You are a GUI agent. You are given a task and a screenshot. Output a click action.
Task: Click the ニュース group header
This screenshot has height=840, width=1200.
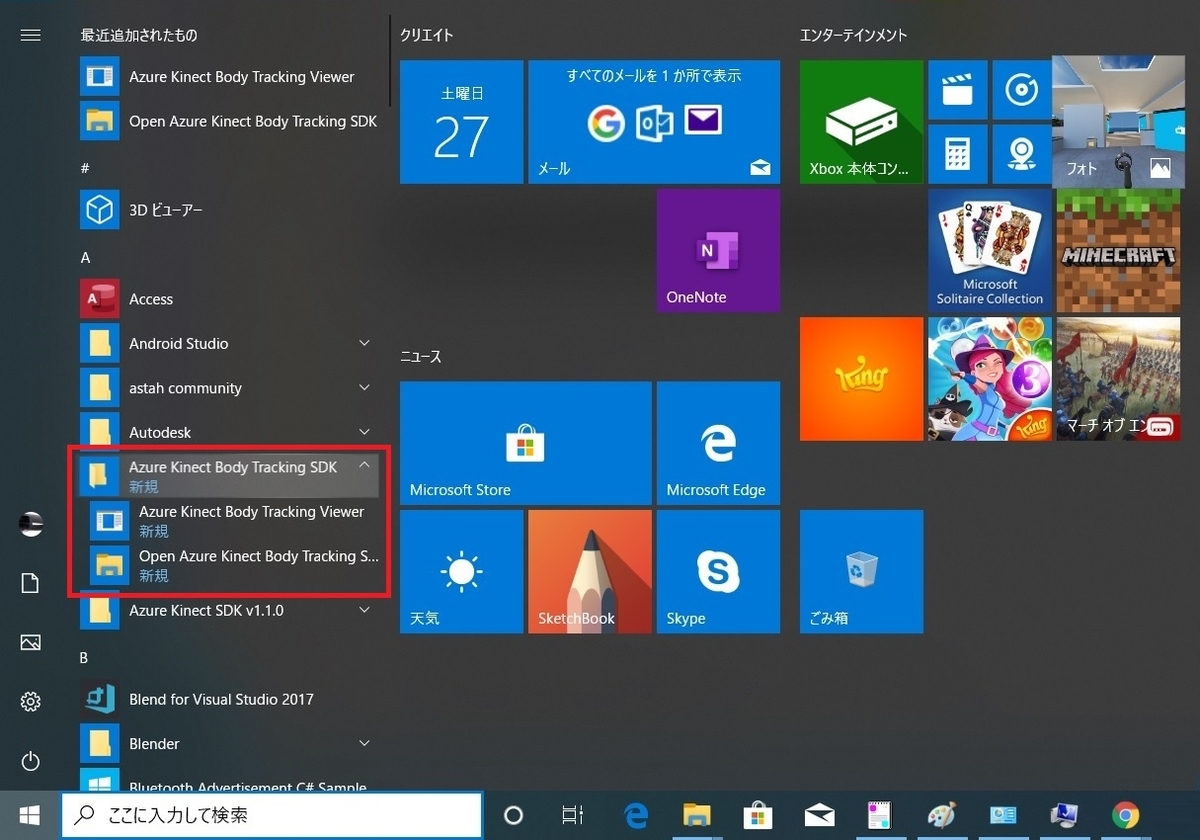coord(420,356)
